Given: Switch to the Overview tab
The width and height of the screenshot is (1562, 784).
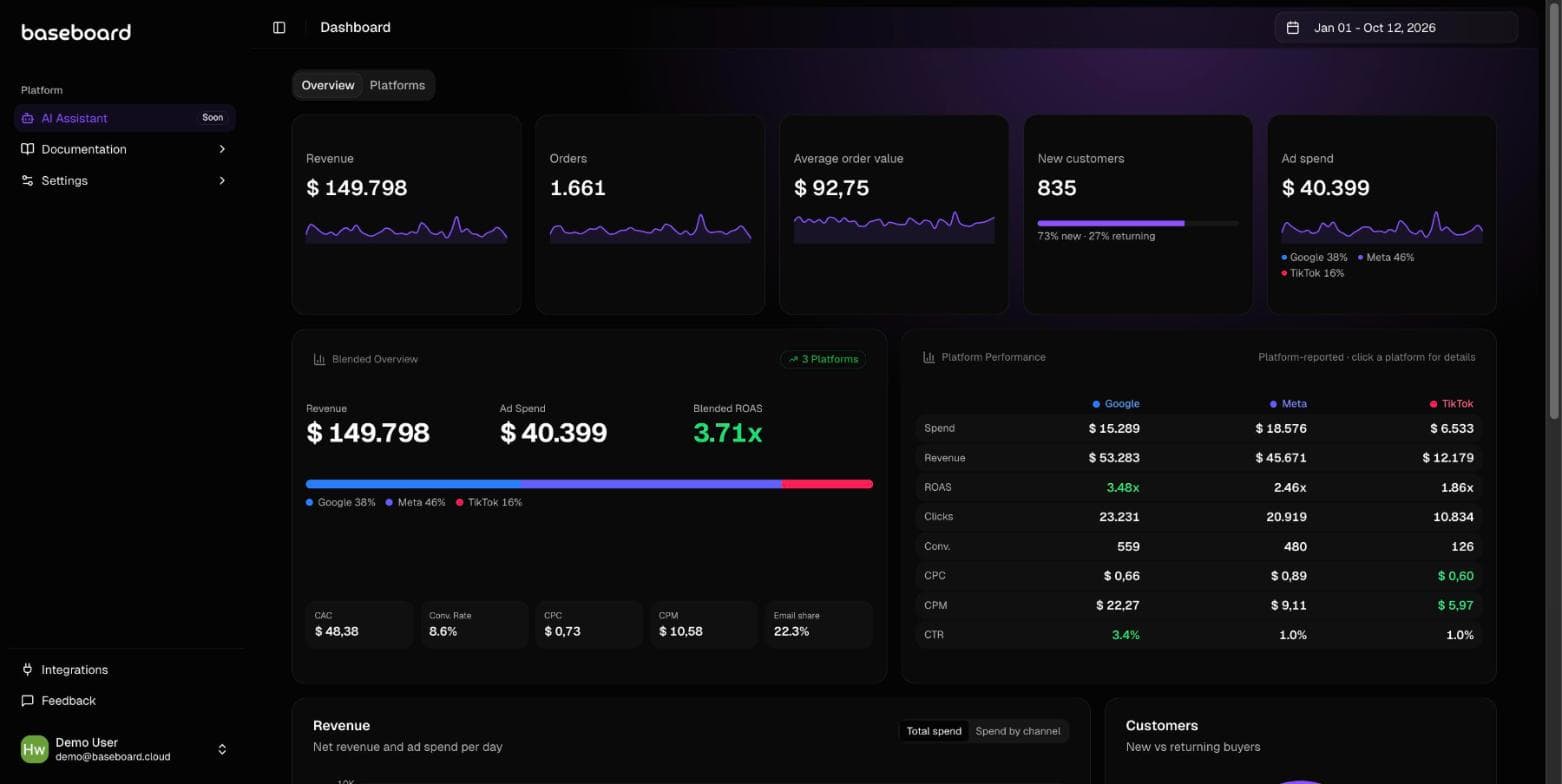Looking at the screenshot, I should point(328,85).
